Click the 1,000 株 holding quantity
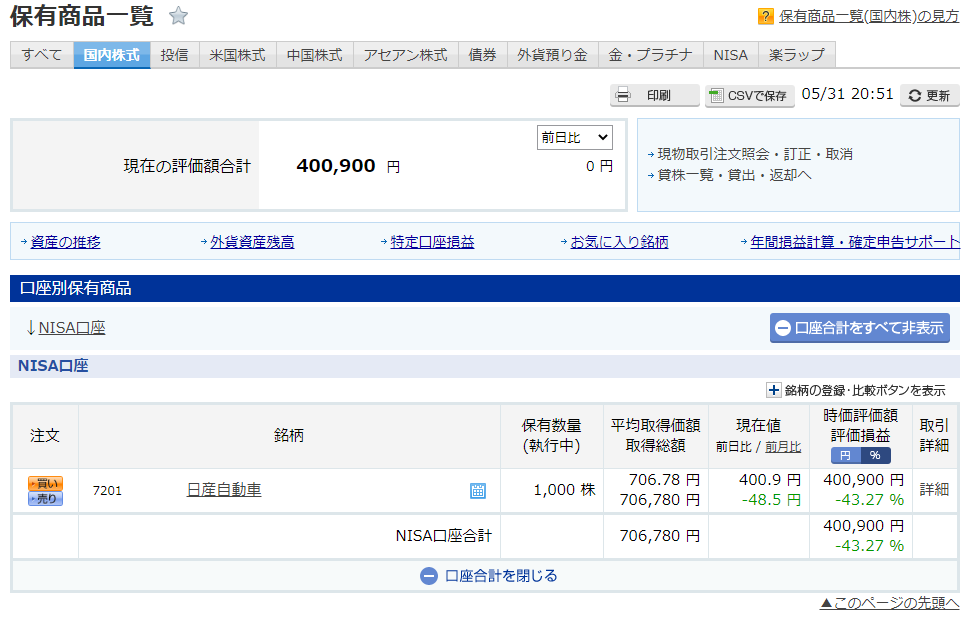This screenshot has width=969, height=623. coord(564,490)
